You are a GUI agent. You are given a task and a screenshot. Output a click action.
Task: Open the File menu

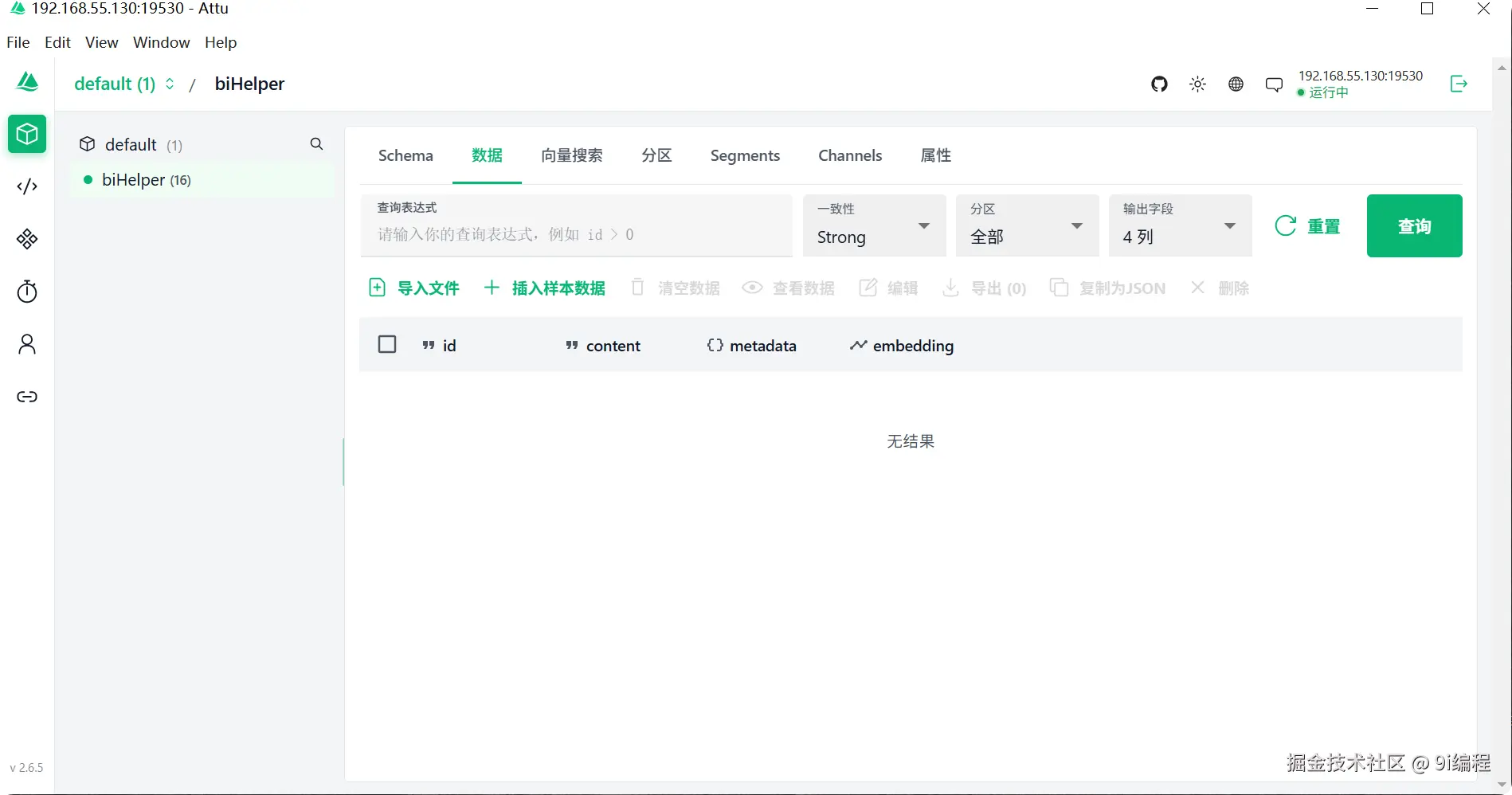18,42
